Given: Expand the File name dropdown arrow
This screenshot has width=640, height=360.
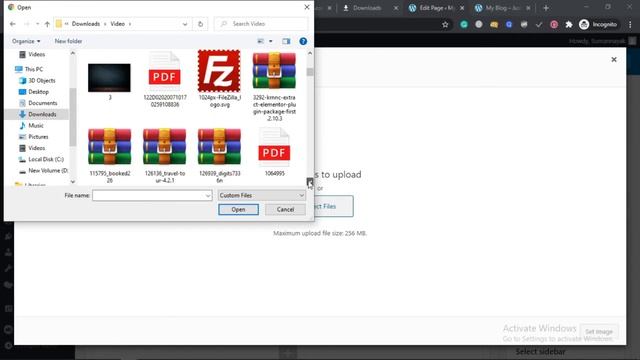Looking at the screenshot, I should pyautogui.click(x=208, y=196).
